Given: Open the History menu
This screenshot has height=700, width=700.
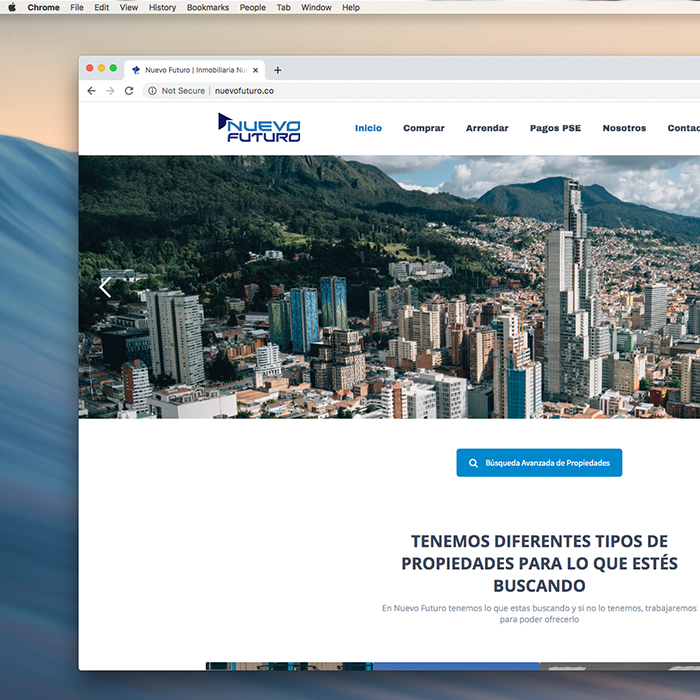Looking at the screenshot, I should (x=162, y=8).
